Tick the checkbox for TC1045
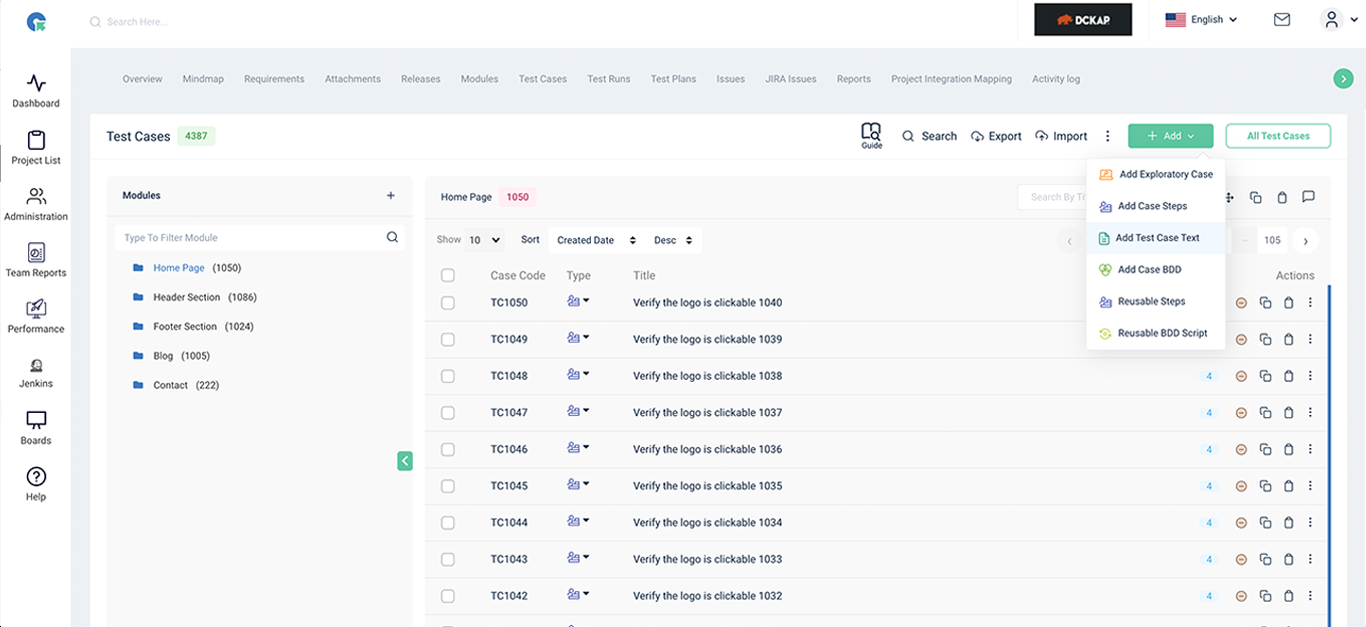Image resolution: width=1366 pixels, height=627 pixels. pyautogui.click(x=448, y=486)
